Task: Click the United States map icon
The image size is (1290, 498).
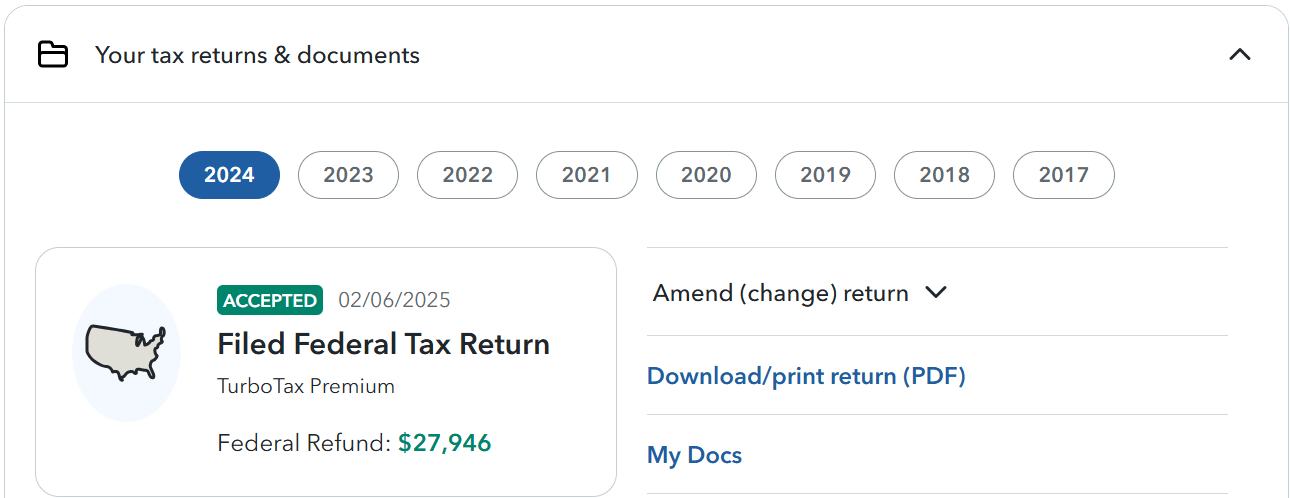Action: click(126, 352)
